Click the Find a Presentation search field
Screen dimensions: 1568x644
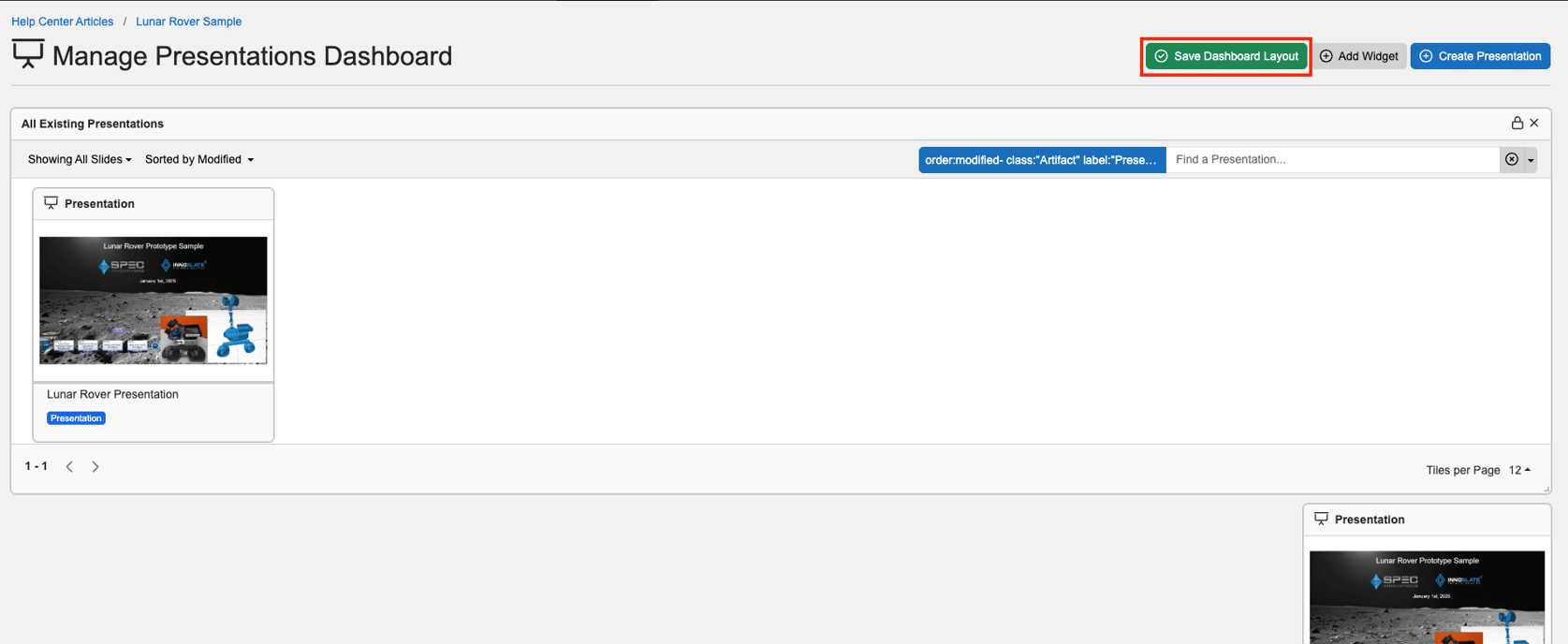point(1332,159)
